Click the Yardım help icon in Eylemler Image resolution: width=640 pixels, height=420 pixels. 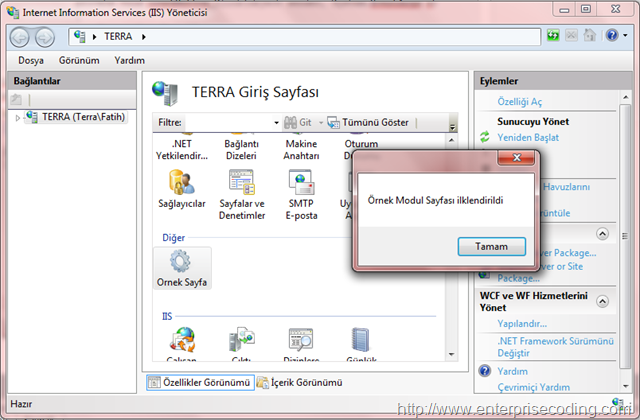(x=484, y=371)
